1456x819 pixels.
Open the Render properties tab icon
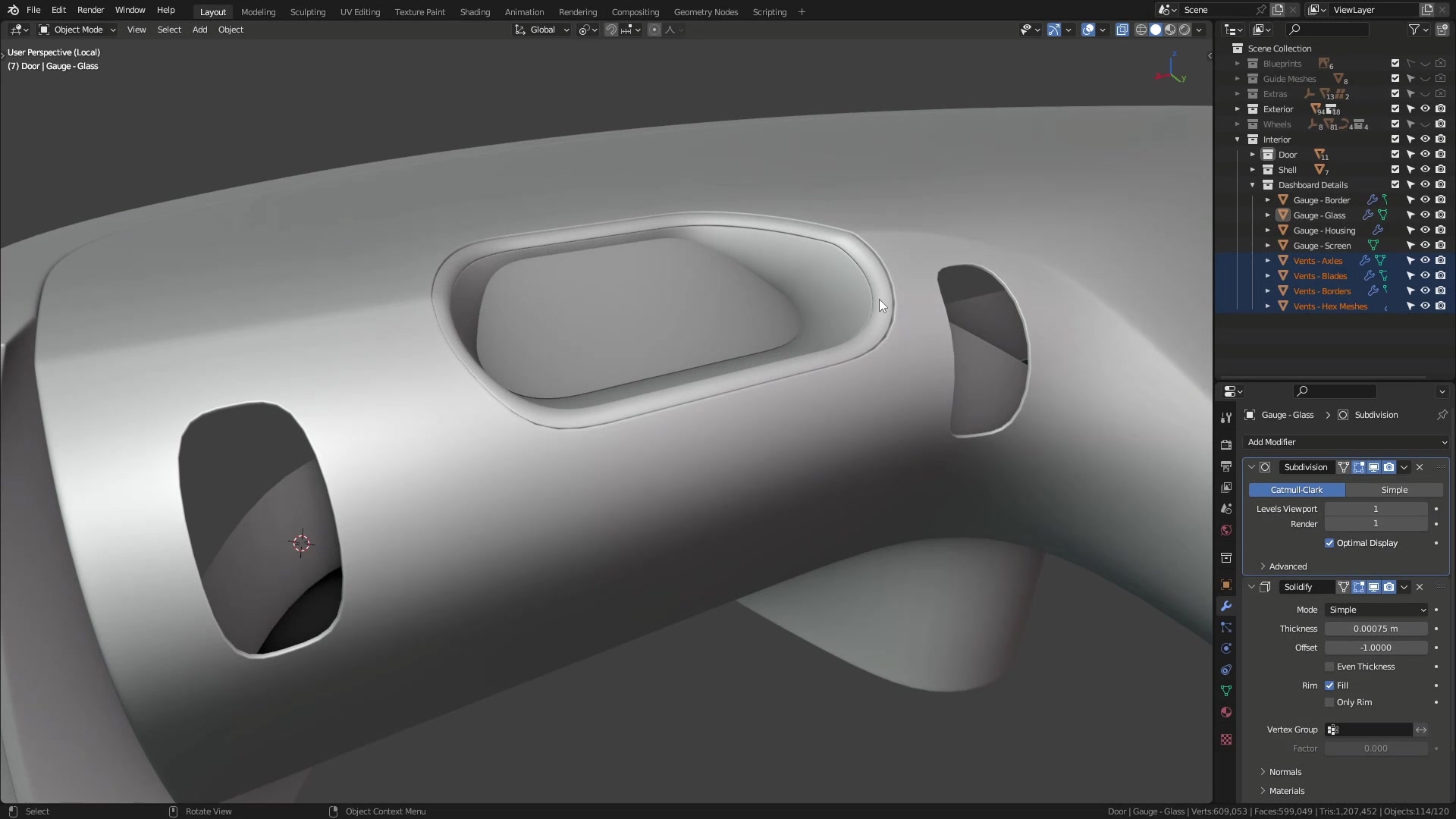pyautogui.click(x=1225, y=445)
